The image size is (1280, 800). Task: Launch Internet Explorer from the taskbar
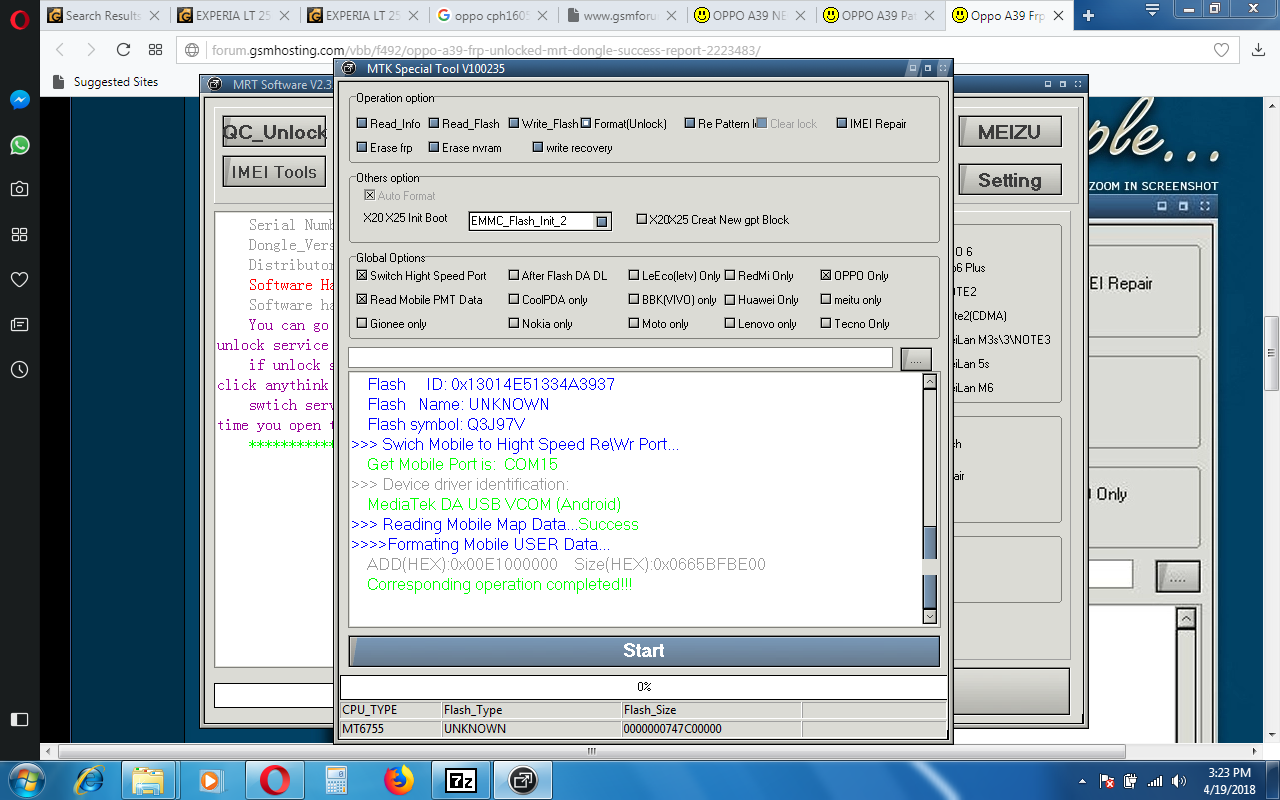[90, 779]
